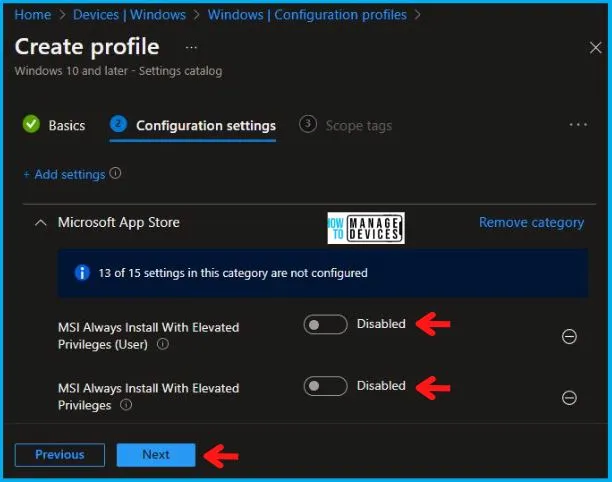This screenshot has height=482, width=612.
Task: Open info icon for Elevated Privileges (User)
Action: coord(163,344)
